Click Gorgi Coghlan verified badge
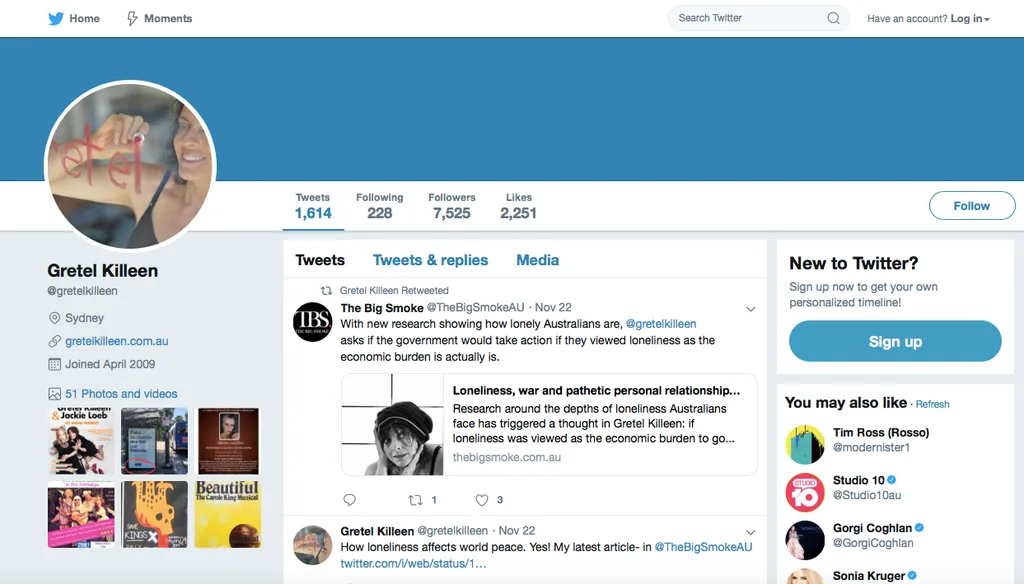The image size is (1024, 584). tap(920, 528)
